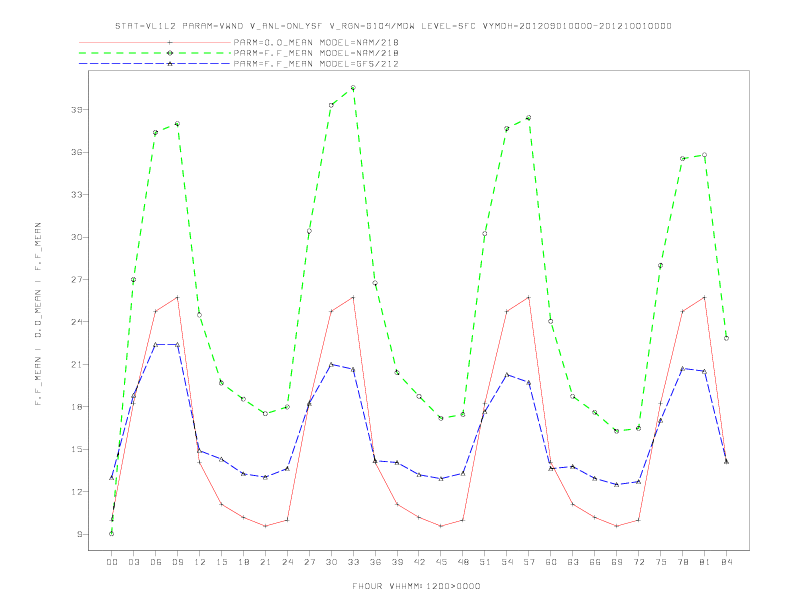Click the x-axis tick label 66
Viewport: 792px width, 612px height.
pos(595,562)
